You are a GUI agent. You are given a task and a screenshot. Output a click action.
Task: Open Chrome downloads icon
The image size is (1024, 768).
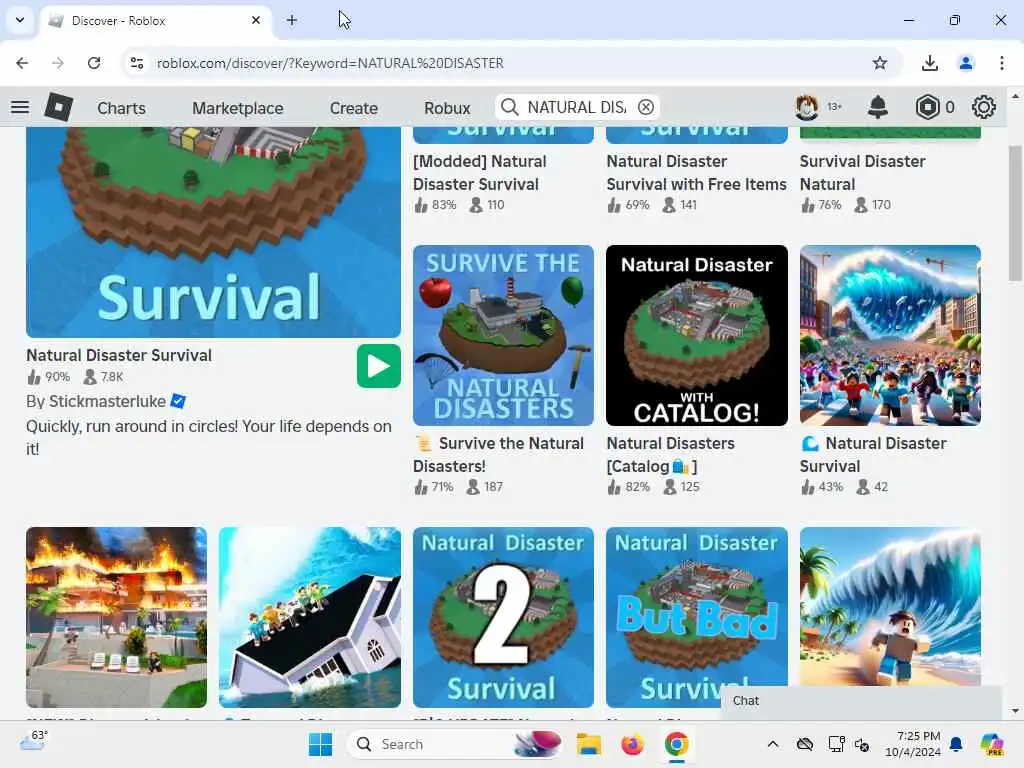click(x=929, y=63)
